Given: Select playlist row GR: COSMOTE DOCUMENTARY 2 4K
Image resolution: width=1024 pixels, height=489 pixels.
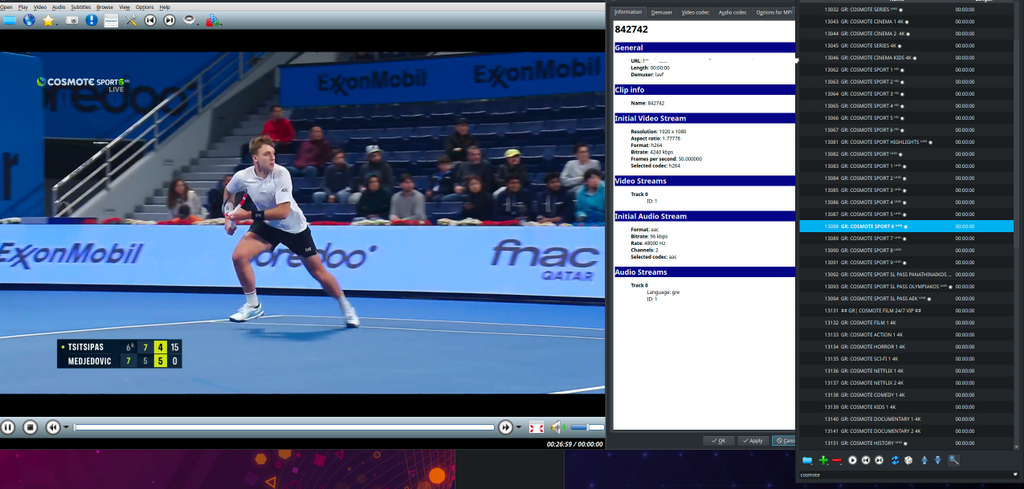Looking at the screenshot, I should point(906,431).
